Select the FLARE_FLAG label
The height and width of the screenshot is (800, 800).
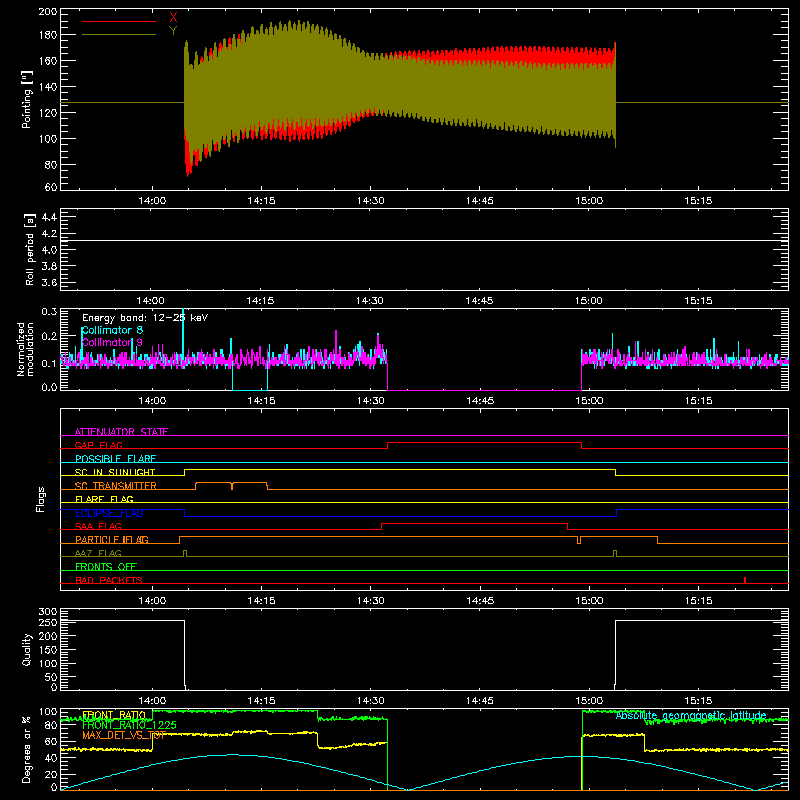(104, 499)
